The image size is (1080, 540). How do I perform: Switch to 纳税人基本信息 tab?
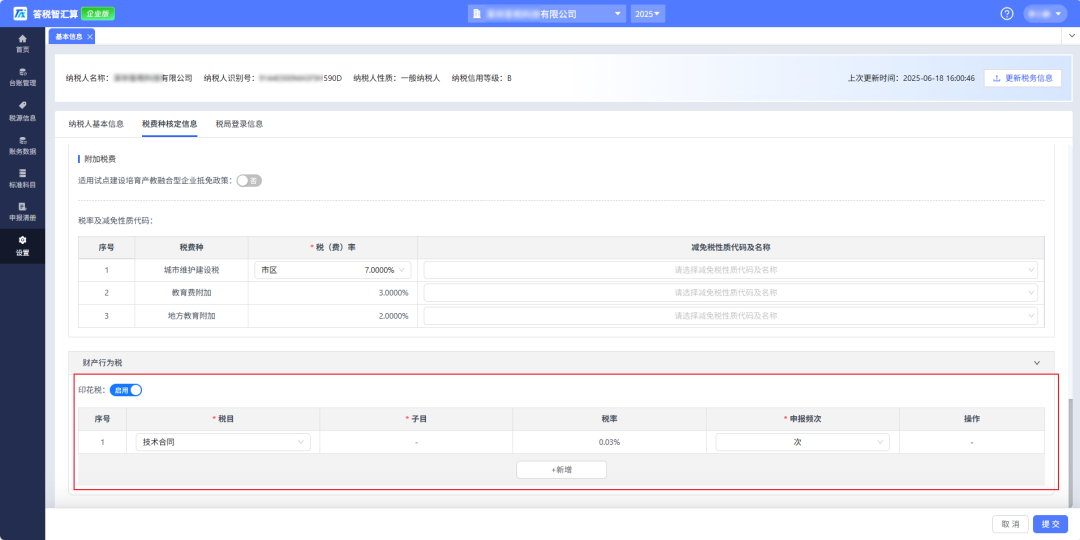(x=96, y=124)
